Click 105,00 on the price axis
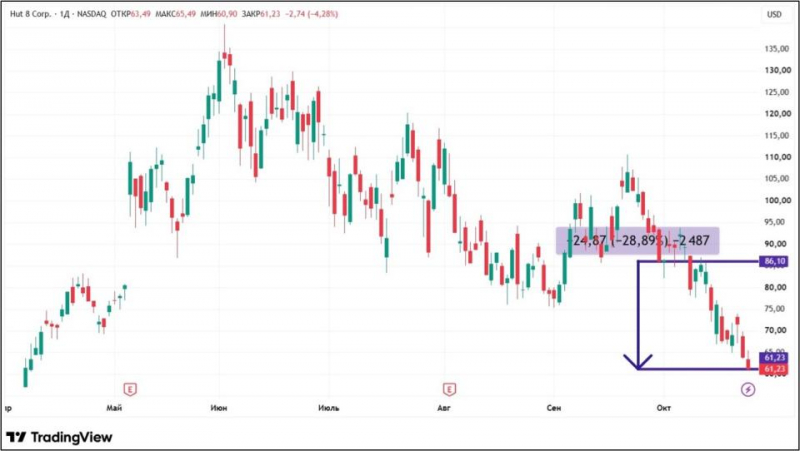The height and width of the screenshot is (451, 800). coord(778,179)
